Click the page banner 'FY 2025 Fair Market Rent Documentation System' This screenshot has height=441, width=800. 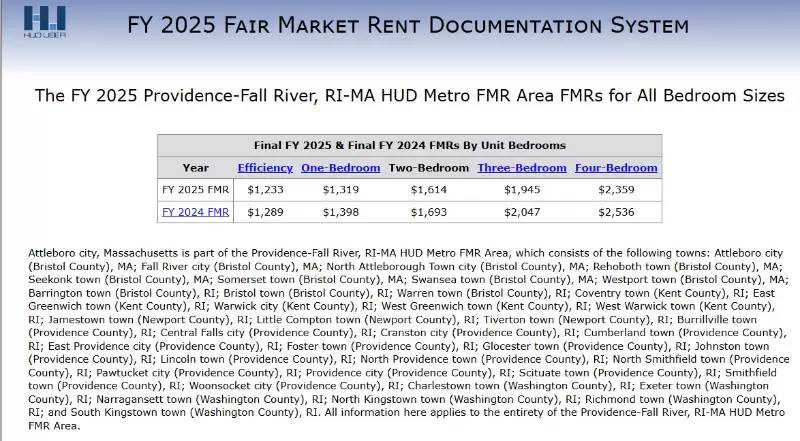click(x=408, y=25)
